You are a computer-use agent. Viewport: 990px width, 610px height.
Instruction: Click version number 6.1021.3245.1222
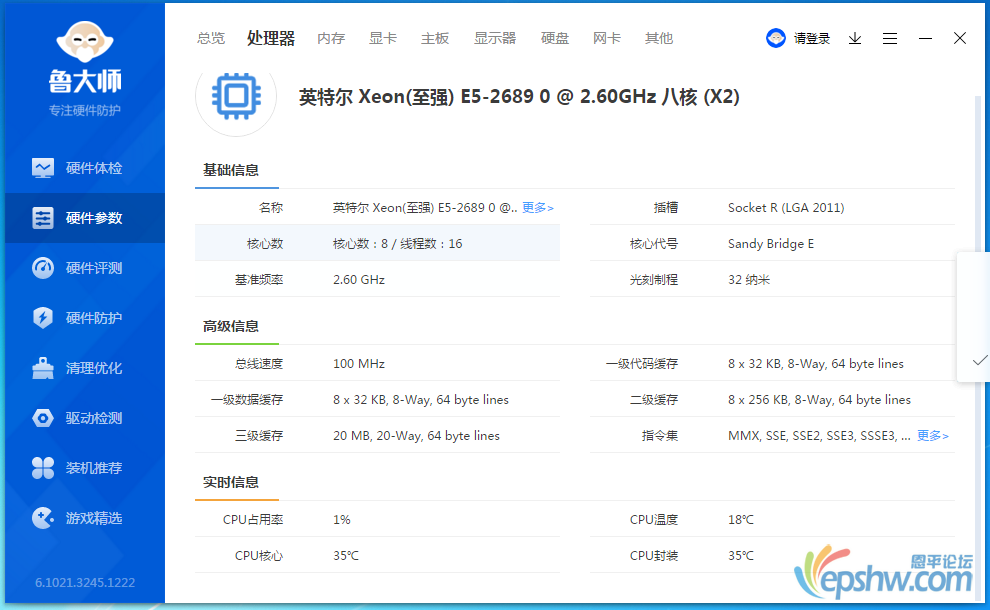(x=85, y=582)
